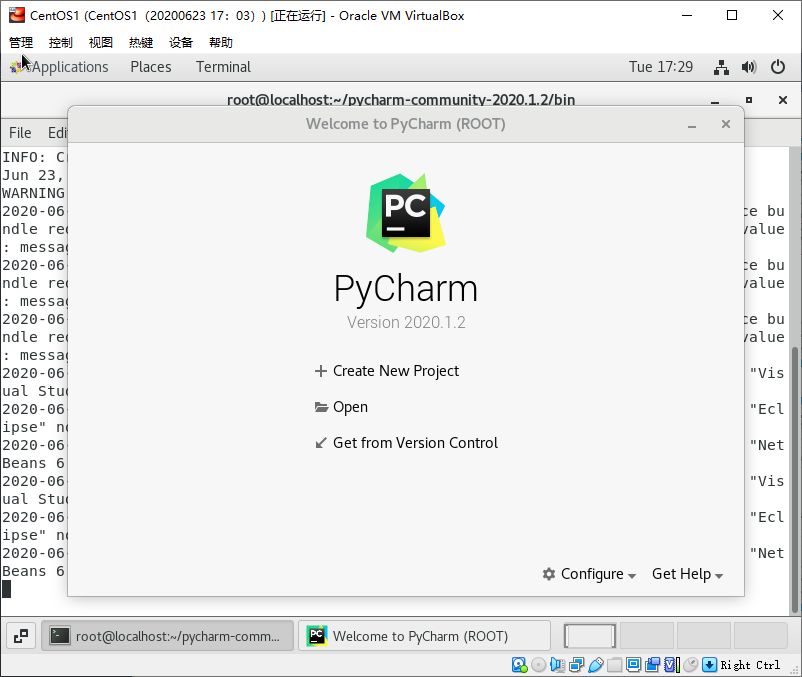Image resolution: width=802 pixels, height=677 pixels.
Task: Open the Terminal app menu in top bar
Action: (223, 67)
